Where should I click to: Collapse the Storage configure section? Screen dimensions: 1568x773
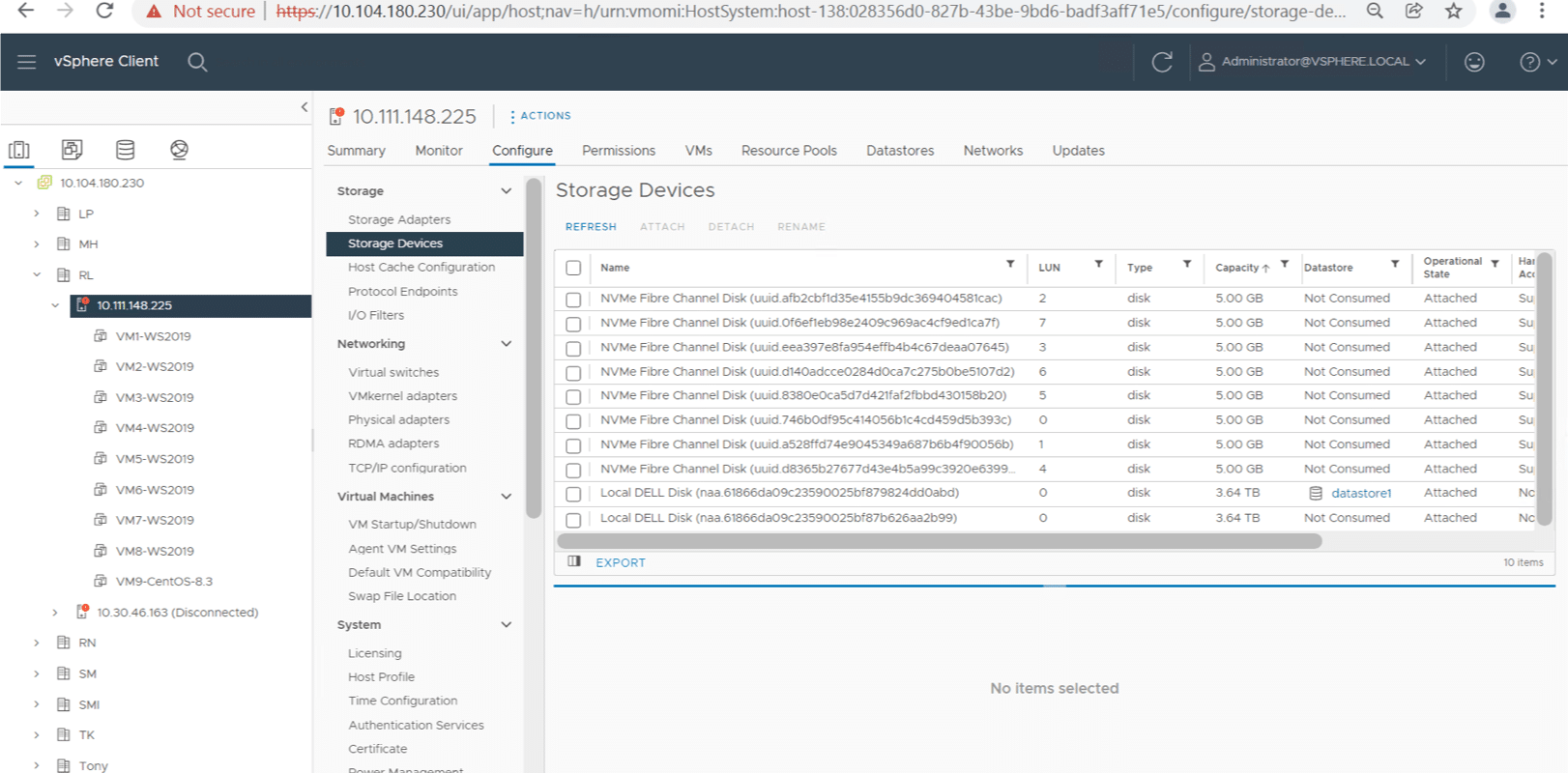tap(506, 191)
